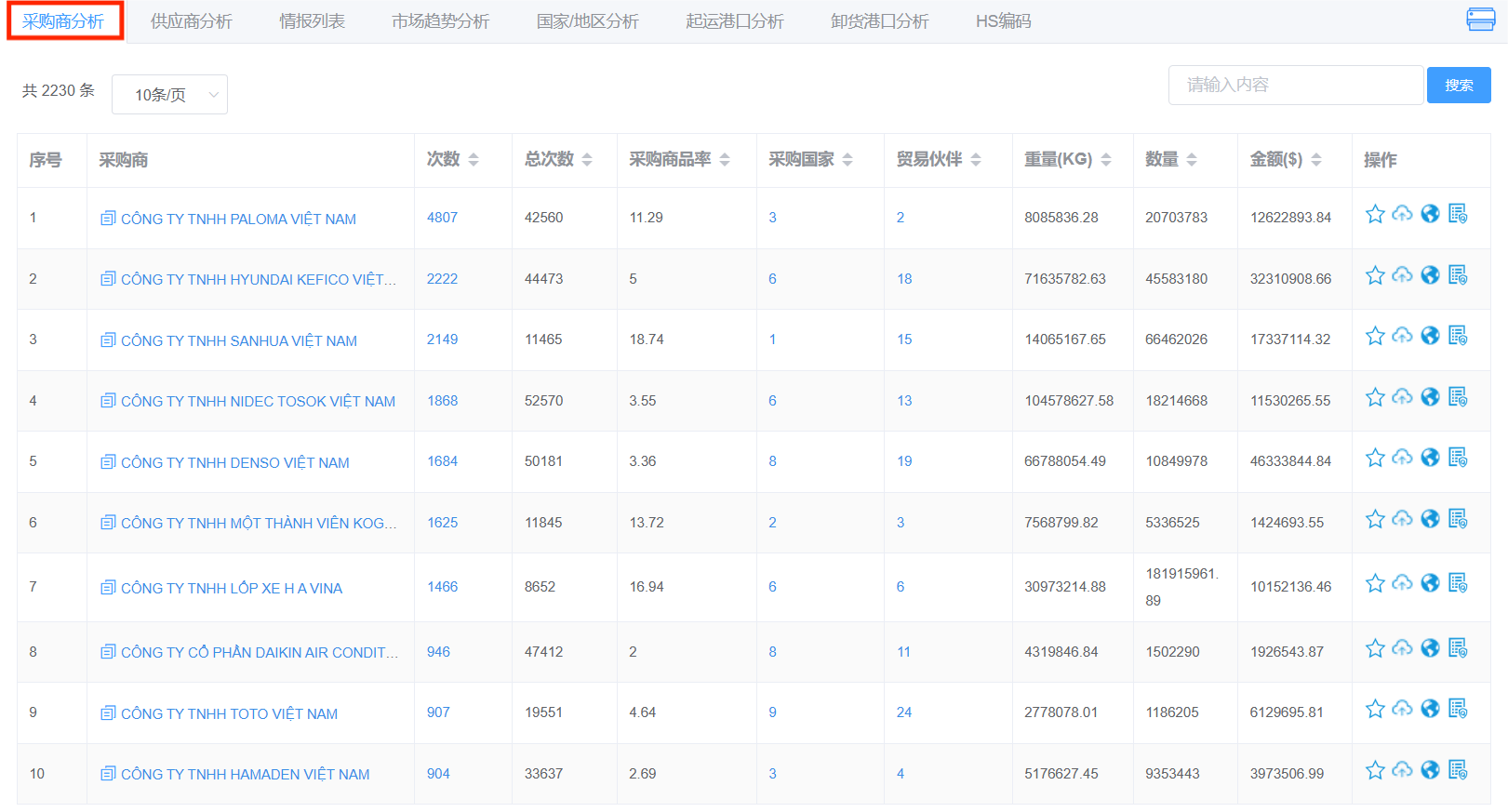1508x812 pixels.
Task: Star the DENSO VIỆT NAM row
Action: (x=1375, y=458)
